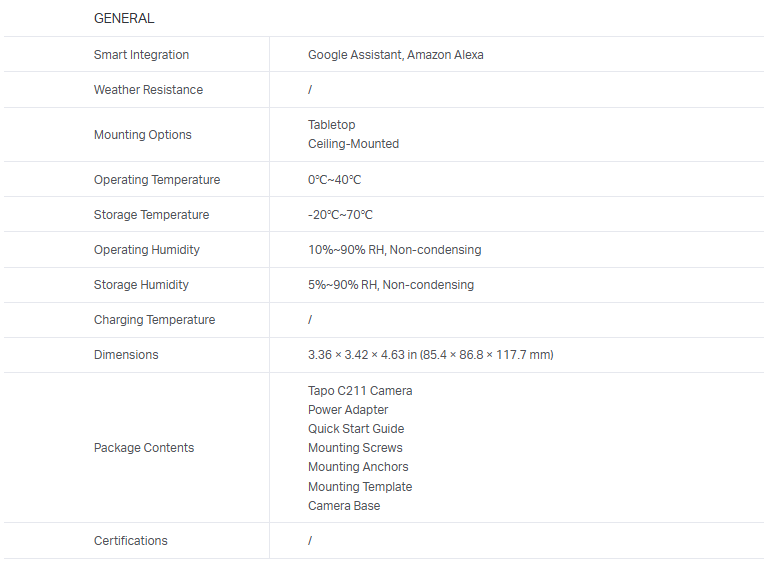This screenshot has width=766, height=568.
Task: Select the 5%~90% RH storage humidity value
Action: (390, 285)
